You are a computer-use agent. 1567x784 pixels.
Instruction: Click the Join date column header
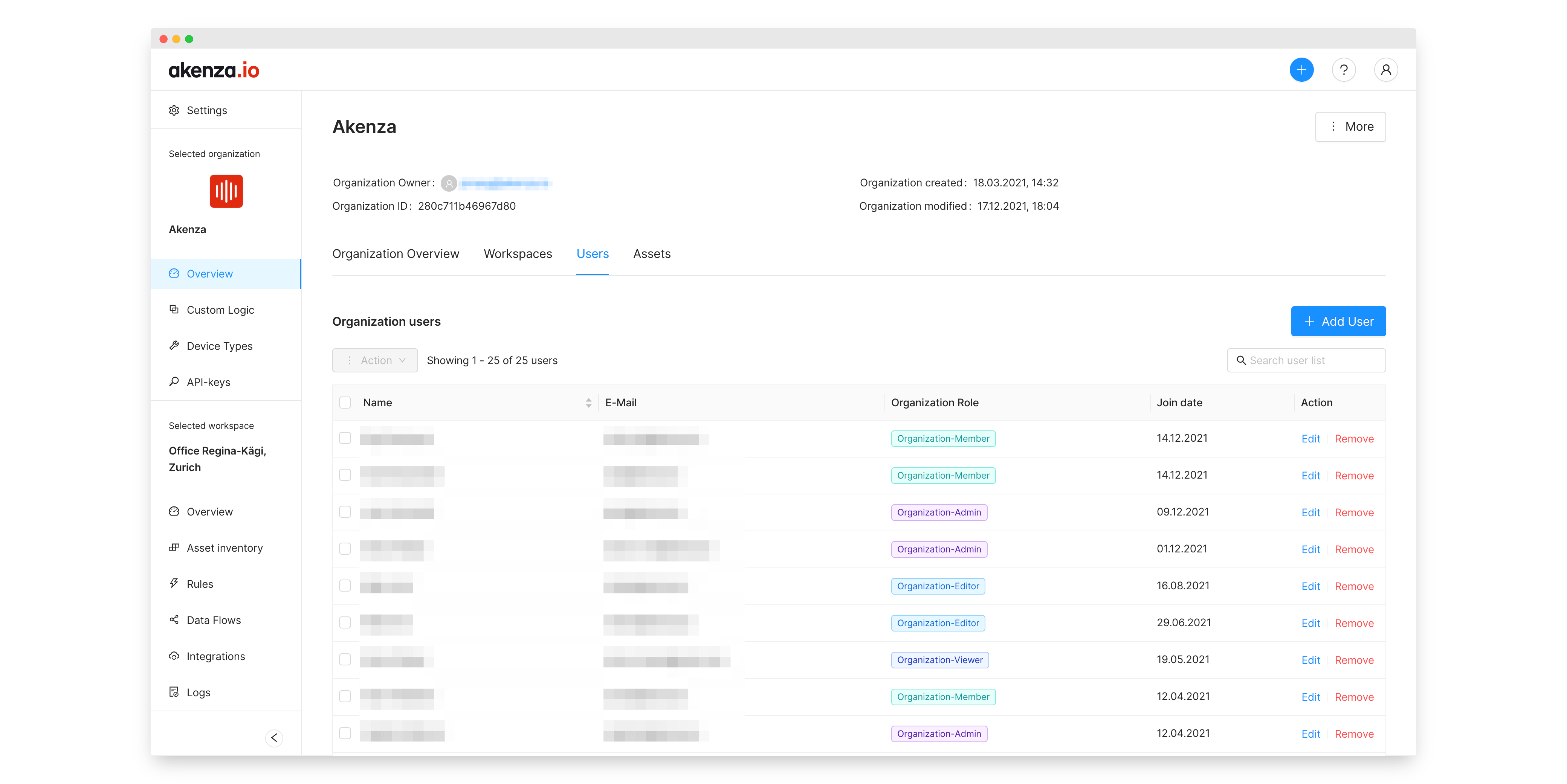click(x=1179, y=403)
